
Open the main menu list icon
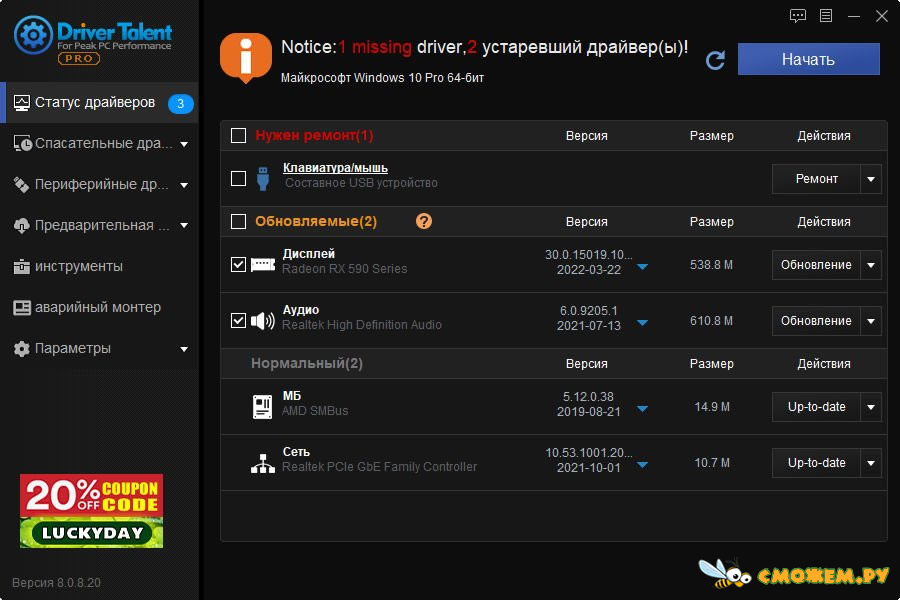pos(826,16)
